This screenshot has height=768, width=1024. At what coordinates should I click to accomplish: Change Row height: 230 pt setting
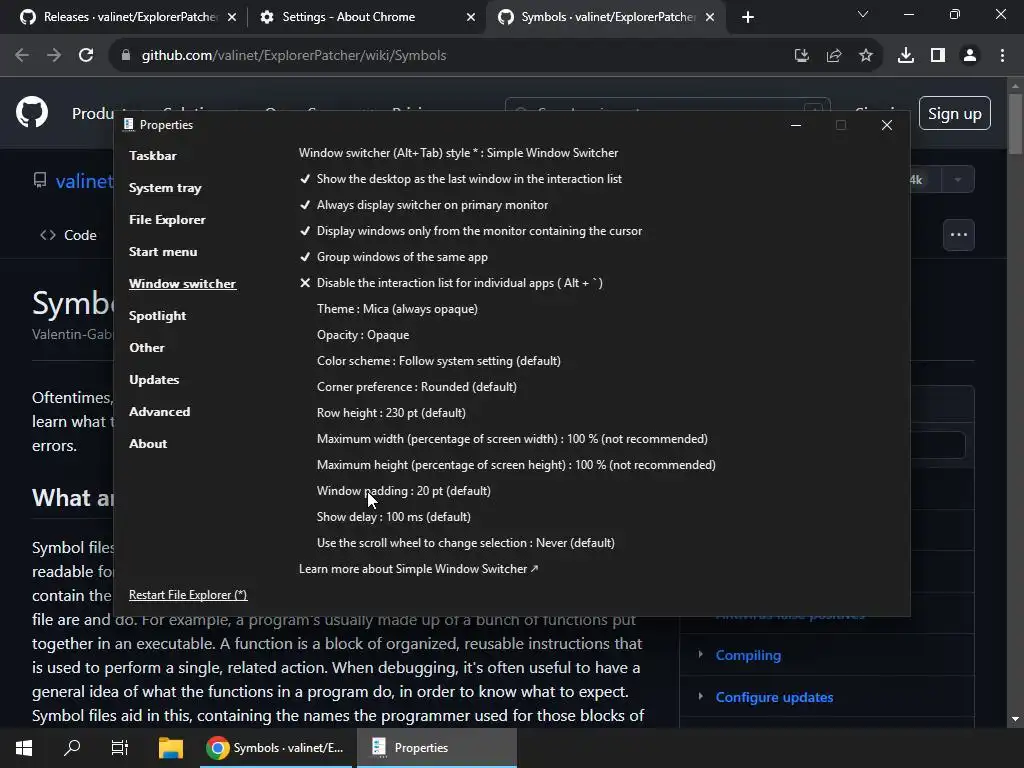(x=391, y=413)
